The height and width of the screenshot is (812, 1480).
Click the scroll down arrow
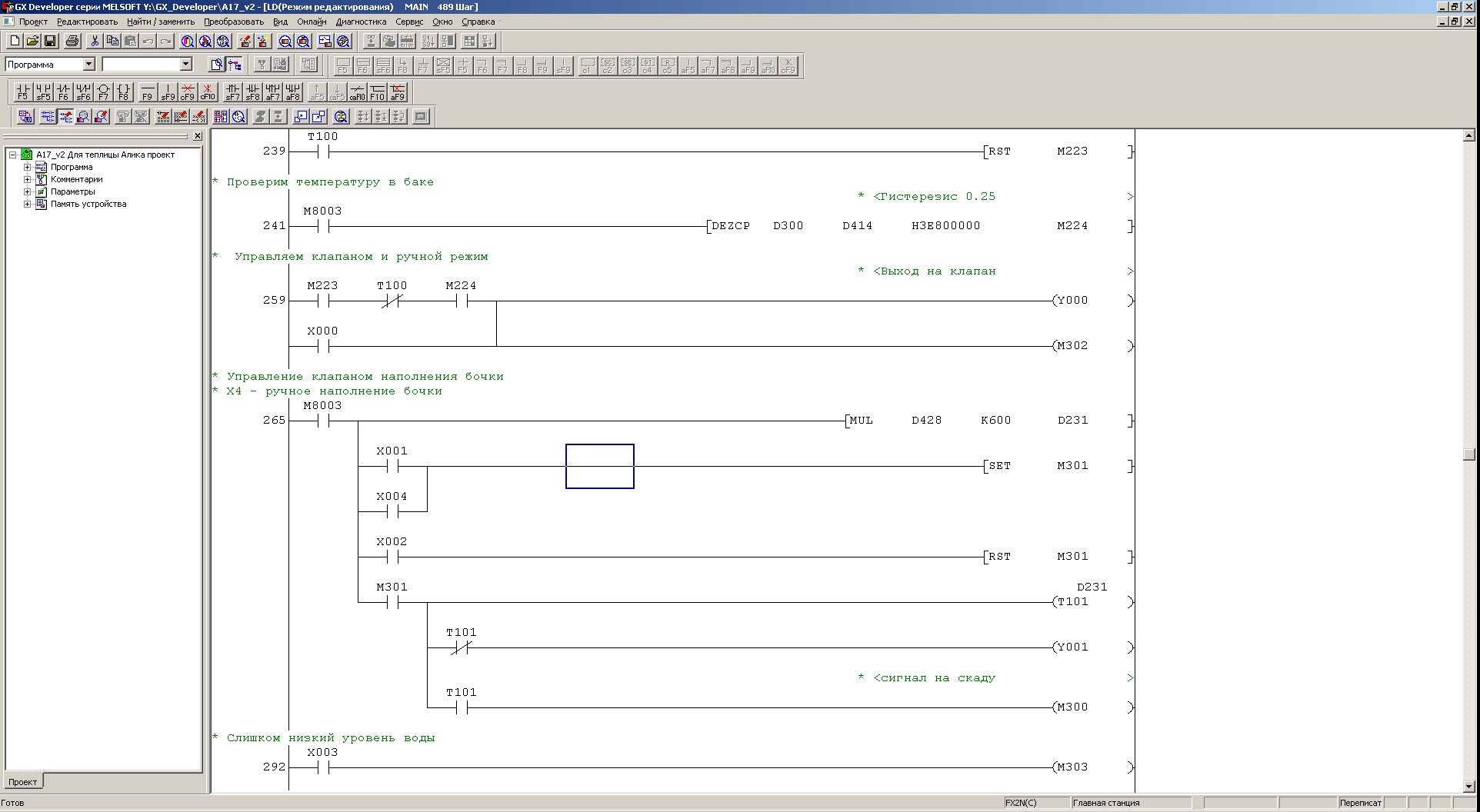pos(1469,787)
